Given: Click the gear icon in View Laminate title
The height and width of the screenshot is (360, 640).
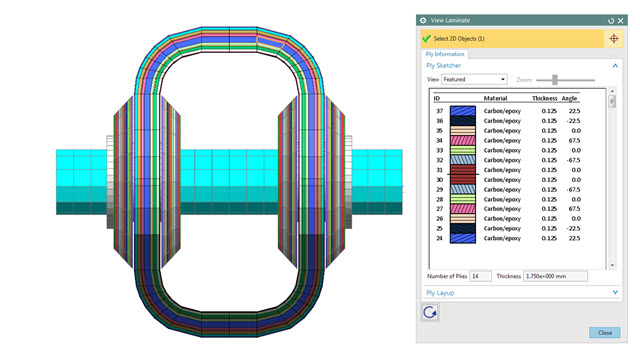Looking at the screenshot, I should tap(423, 20).
